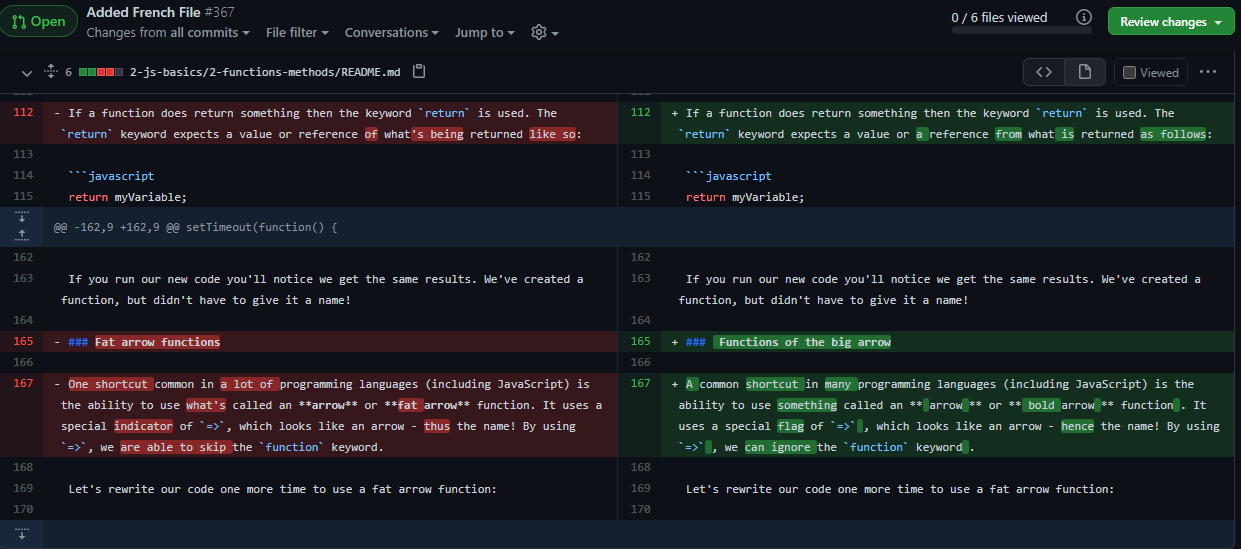Select right-side line number 167
Screen dimensions: 1241x549
coord(640,384)
